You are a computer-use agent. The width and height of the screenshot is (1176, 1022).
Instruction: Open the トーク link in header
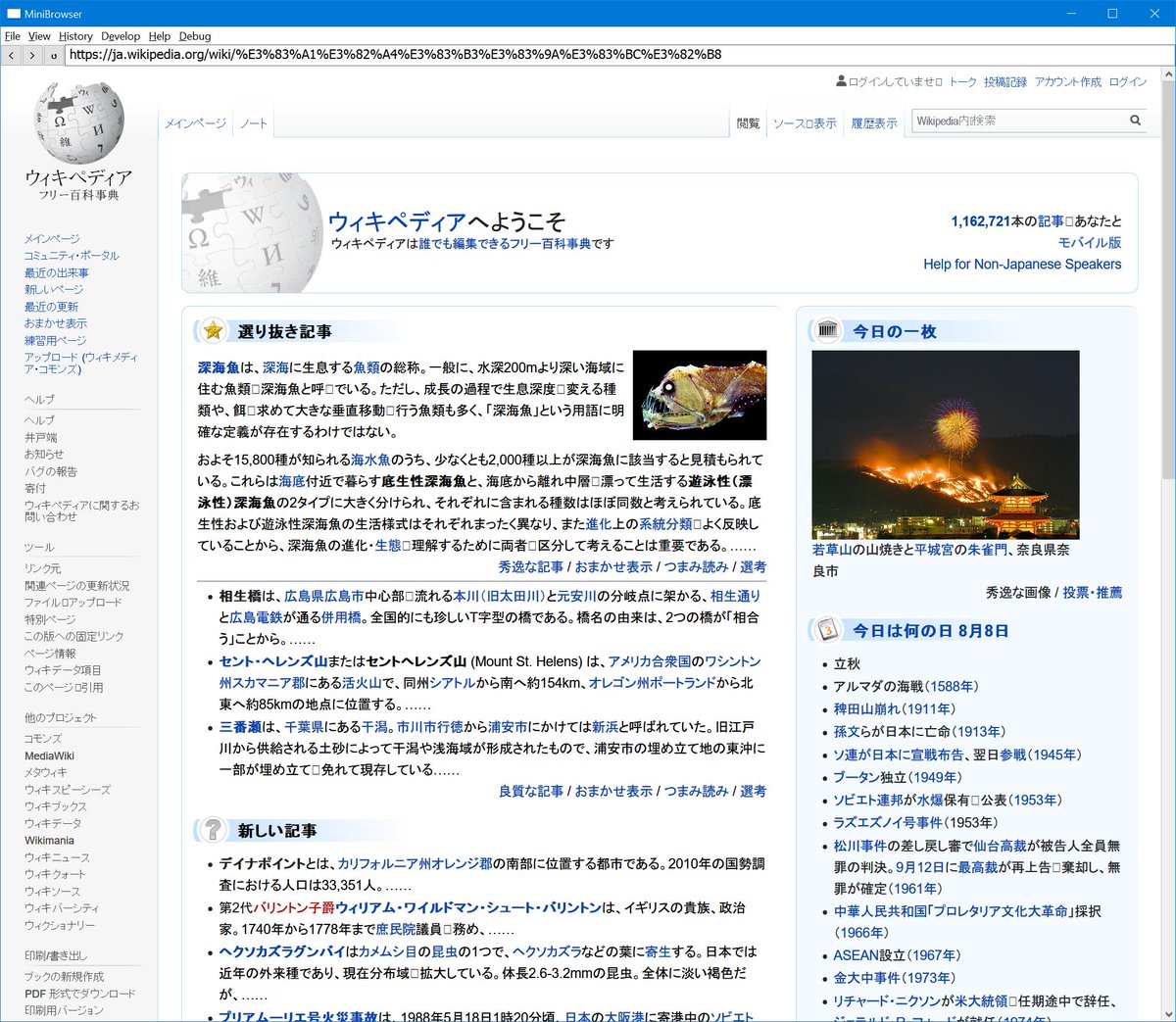pos(963,82)
